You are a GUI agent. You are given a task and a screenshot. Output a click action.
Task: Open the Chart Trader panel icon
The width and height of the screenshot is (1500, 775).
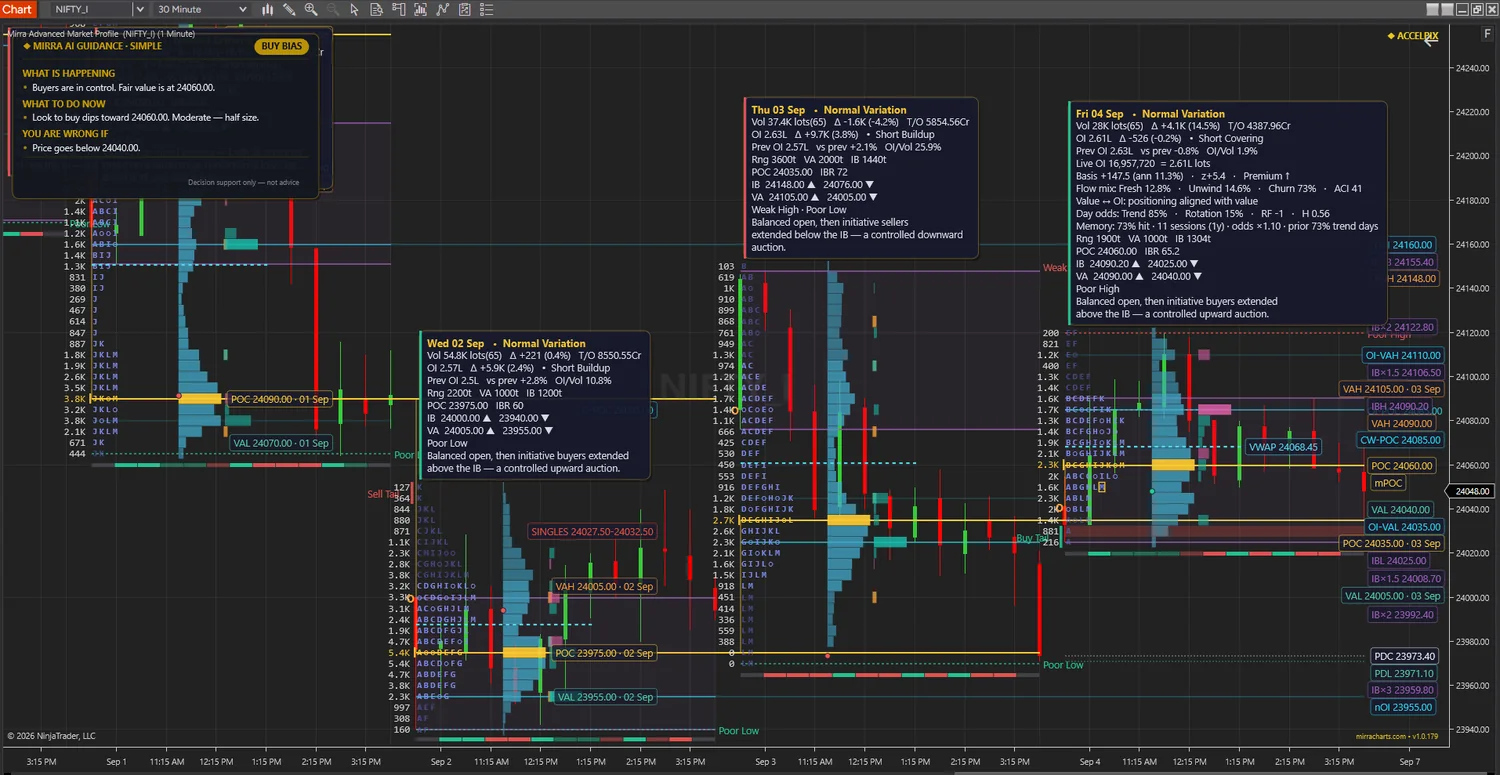click(x=398, y=9)
